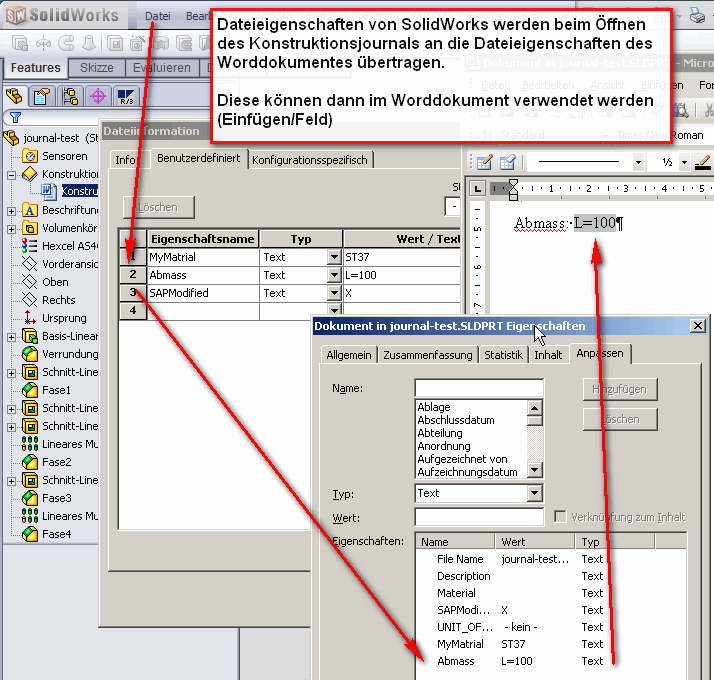This screenshot has height=680, width=714.
Task: Select the Rechts plane tree item
Action: click(49, 300)
